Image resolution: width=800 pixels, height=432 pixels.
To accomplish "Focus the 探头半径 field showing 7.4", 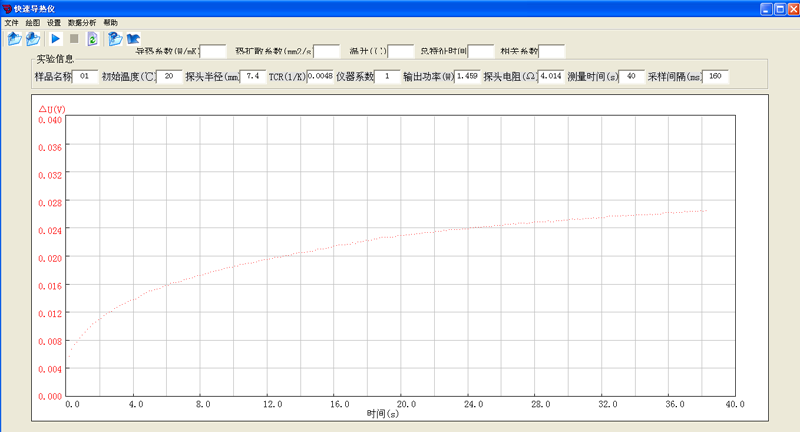I will click(252, 76).
